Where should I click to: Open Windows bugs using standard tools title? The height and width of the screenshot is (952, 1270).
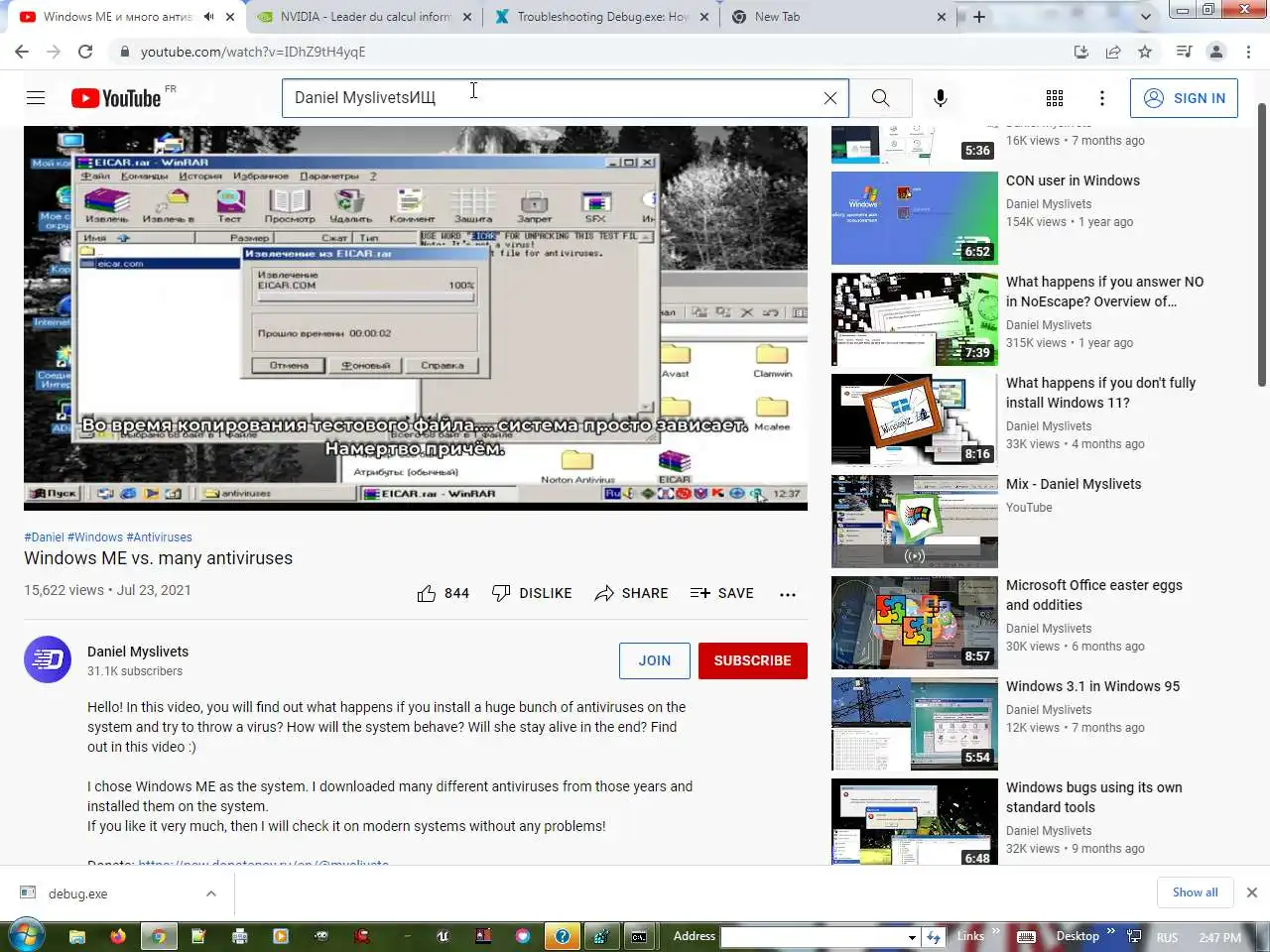pyautogui.click(x=1094, y=797)
